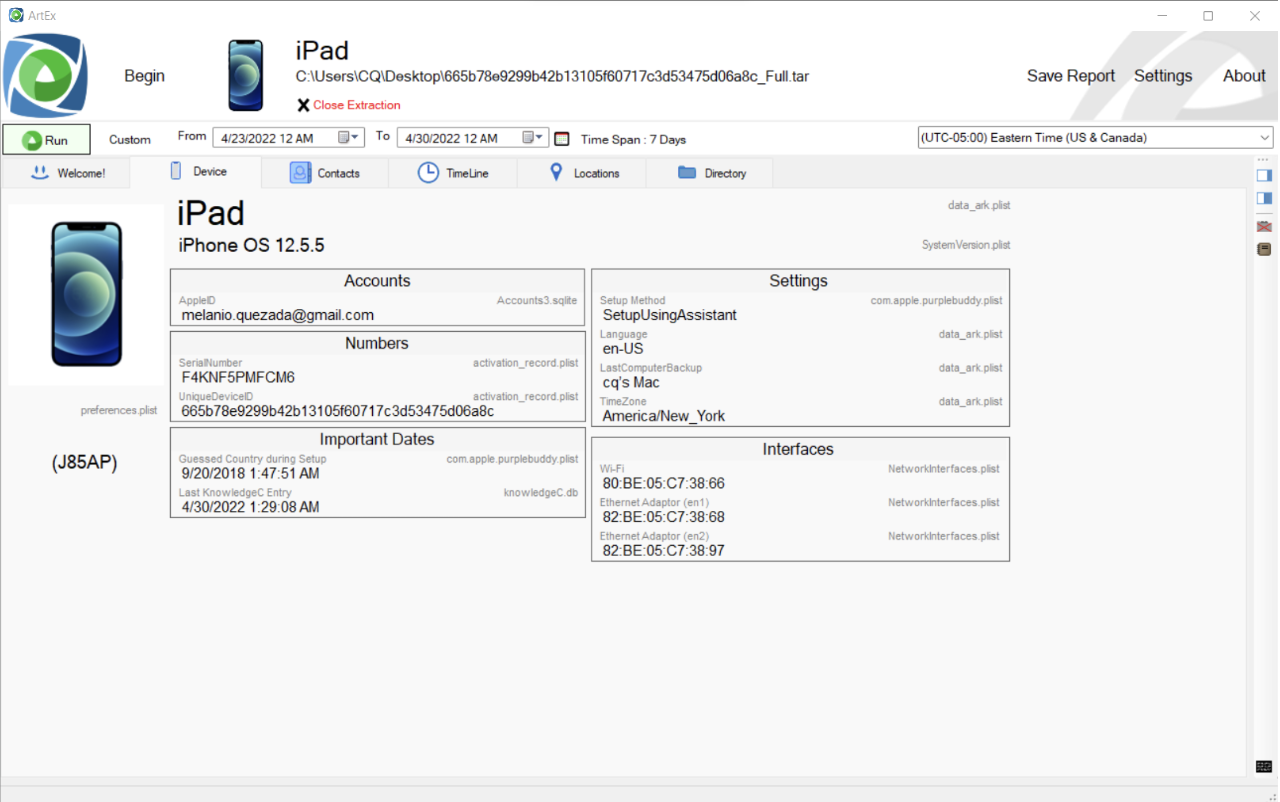This screenshot has height=802, width=1280.
Task: Open the To date picker dropdown
Action: tap(534, 138)
